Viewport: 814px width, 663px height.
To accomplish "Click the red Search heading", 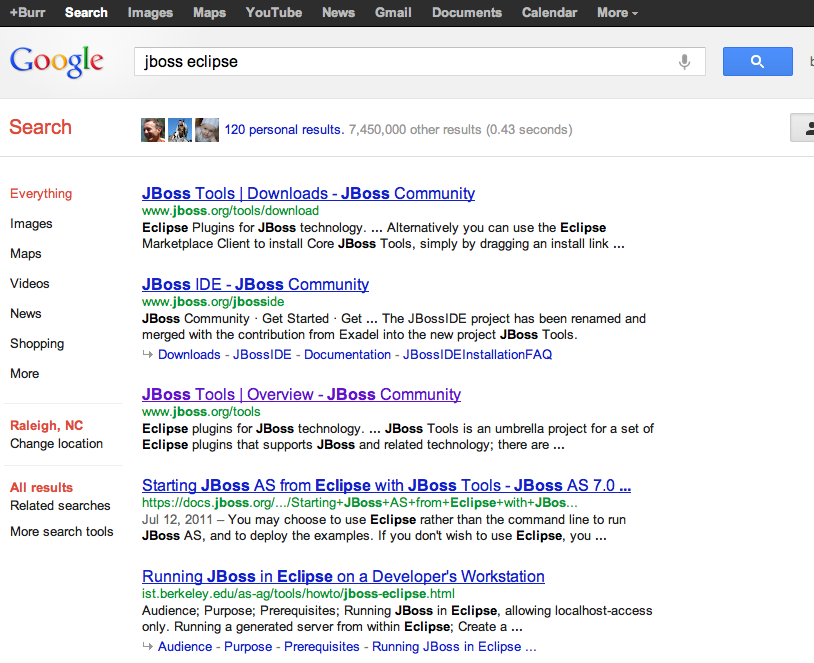I will point(40,127).
